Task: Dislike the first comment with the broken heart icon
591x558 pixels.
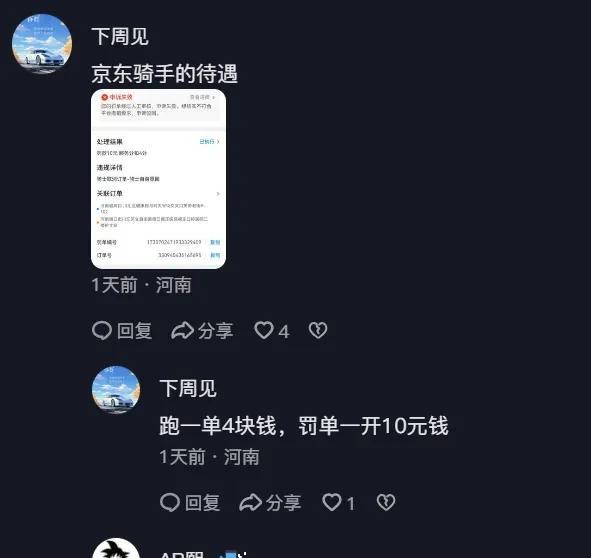Action: pos(318,330)
